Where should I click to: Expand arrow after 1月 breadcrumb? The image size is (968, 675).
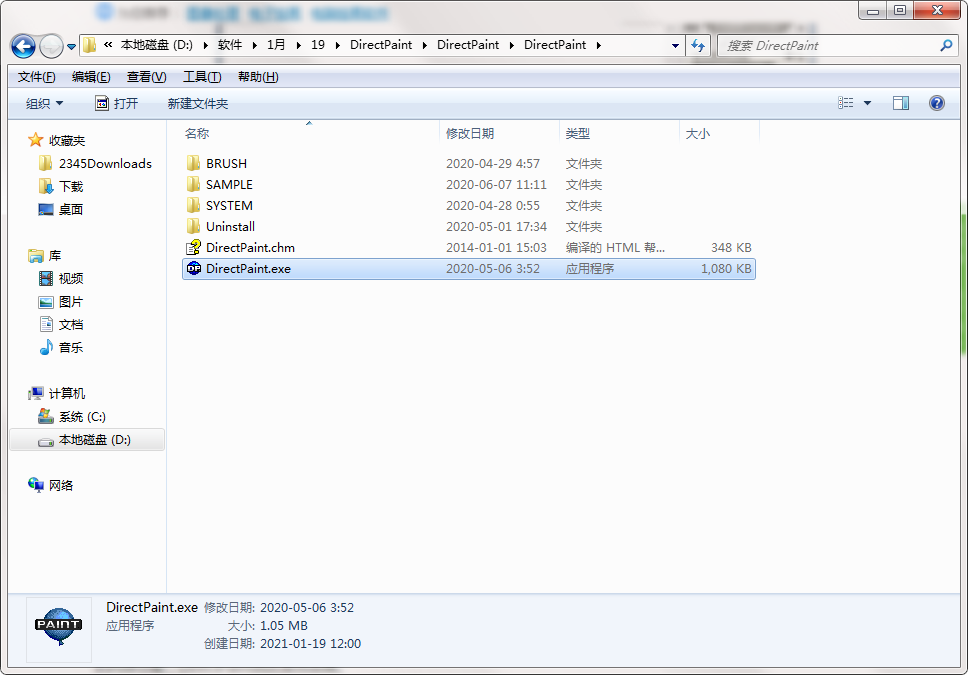click(x=298, y=45)
